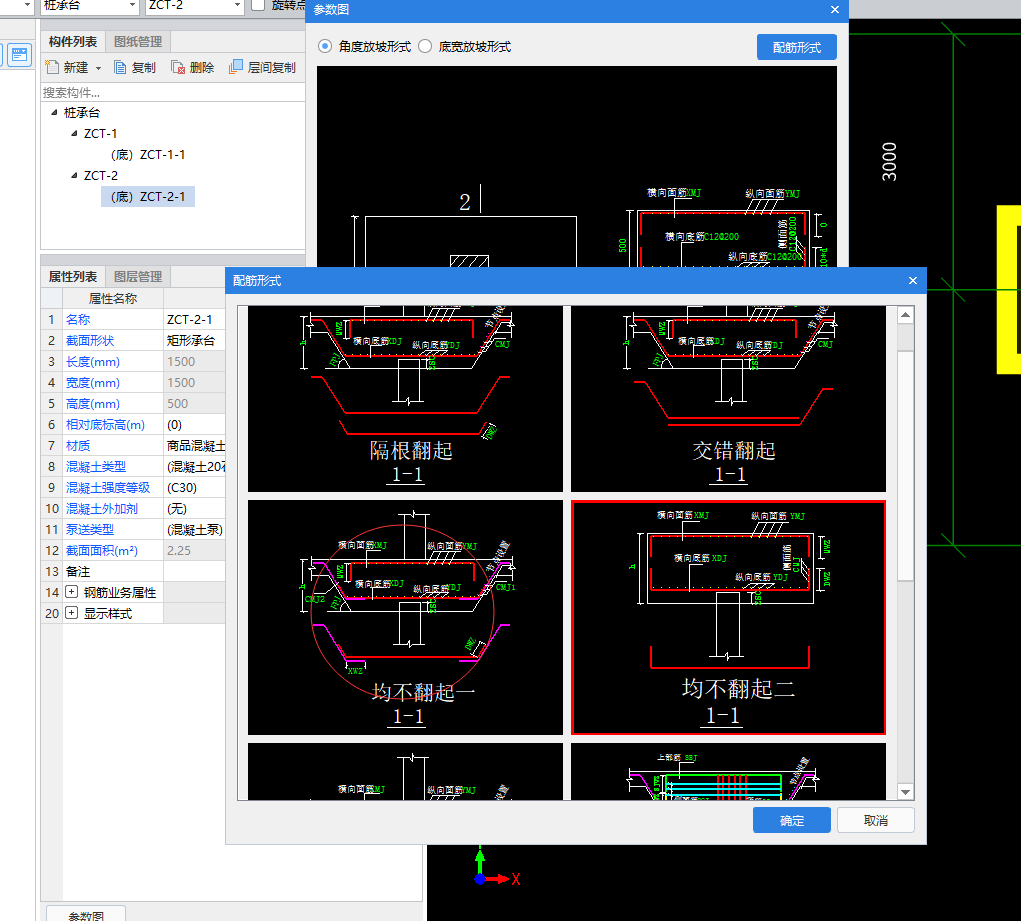
Task: Switch to the 构件列表 tab
Action: (73, 42)
